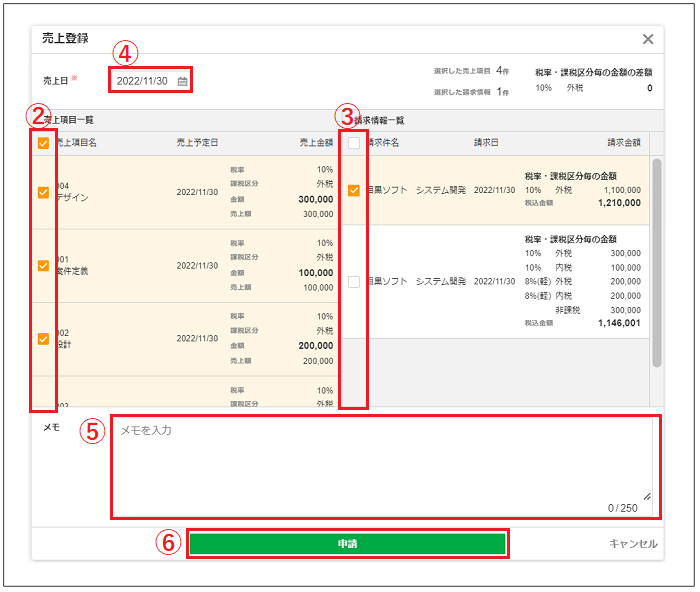Uncheck the 004 デザイン sales item checkbox
The width and height of the screenshot is (700, 592).
coord(43,193)
